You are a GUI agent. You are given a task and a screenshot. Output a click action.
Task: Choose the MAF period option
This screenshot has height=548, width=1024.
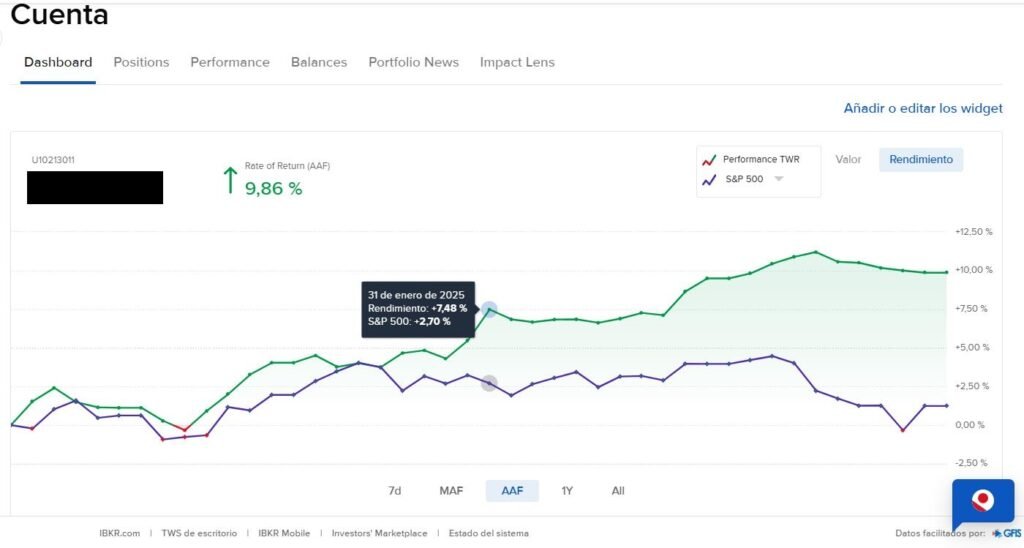point(451,491)
